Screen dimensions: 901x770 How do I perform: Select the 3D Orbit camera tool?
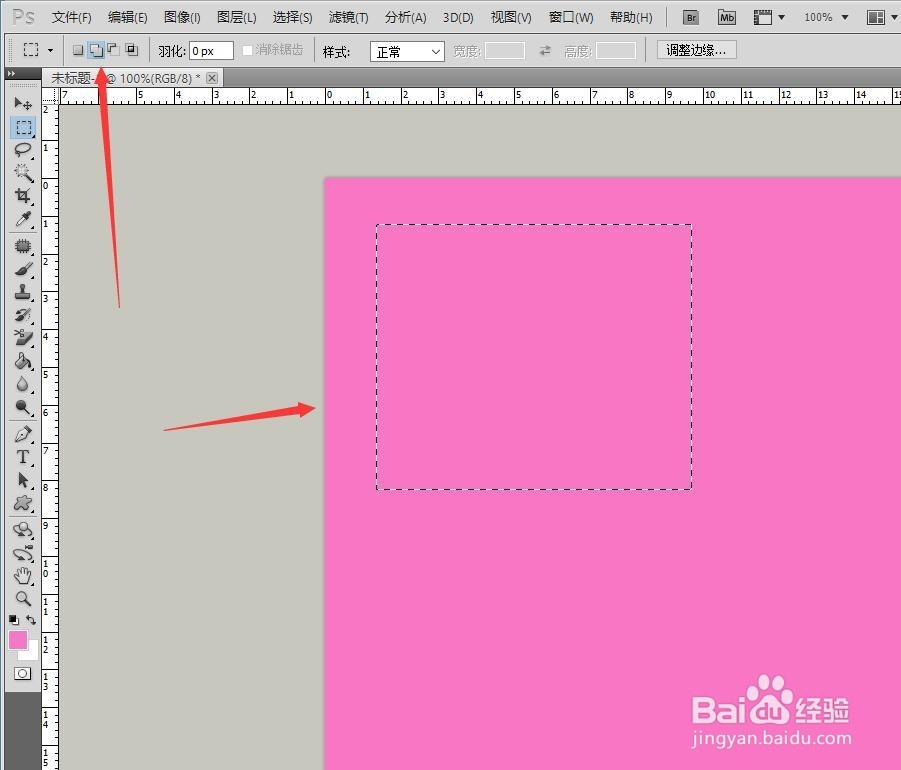click(x=23, y=553)
